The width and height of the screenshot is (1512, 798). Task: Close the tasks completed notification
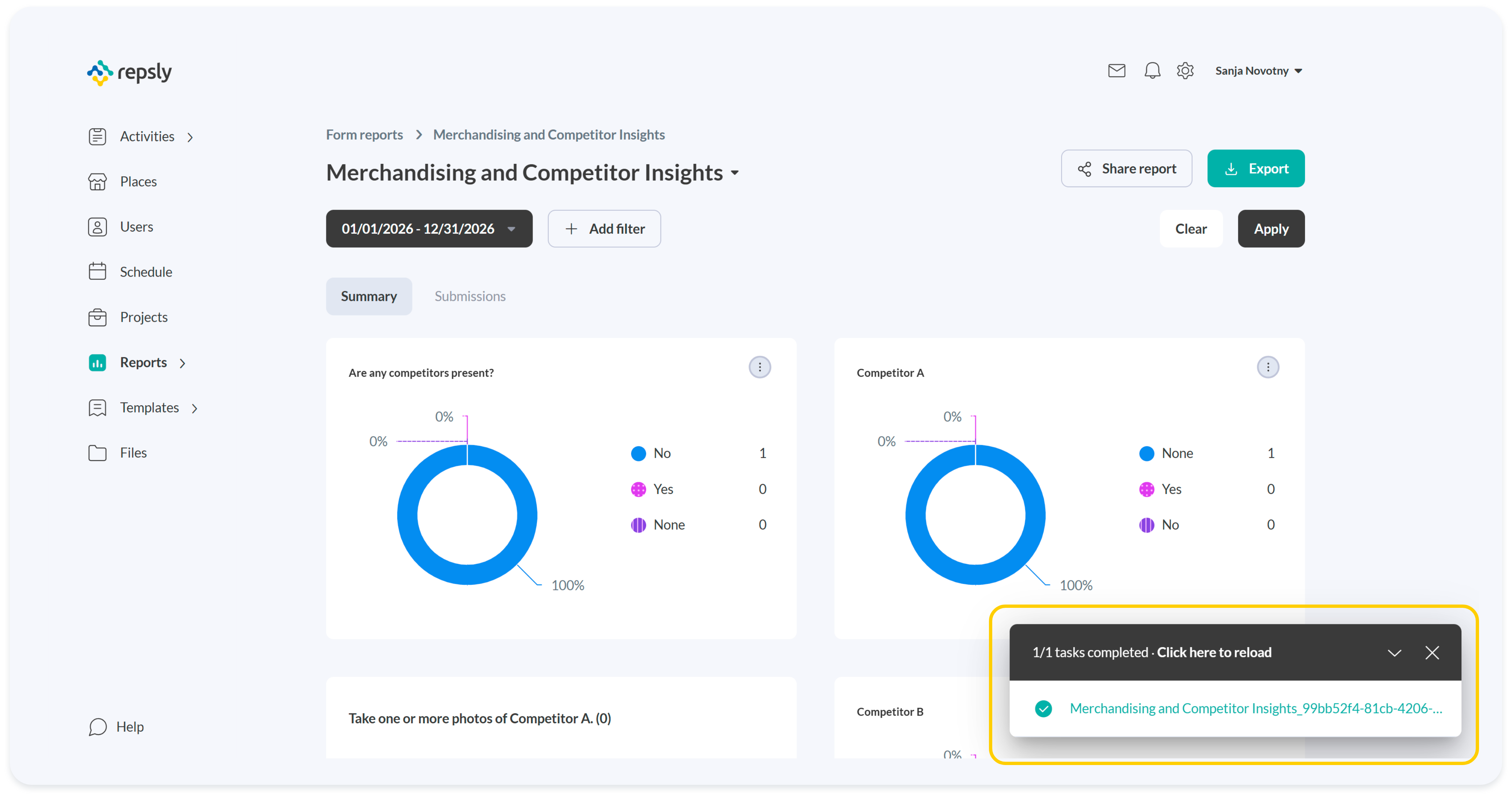pyautogui.click(x=1431, y=653)
